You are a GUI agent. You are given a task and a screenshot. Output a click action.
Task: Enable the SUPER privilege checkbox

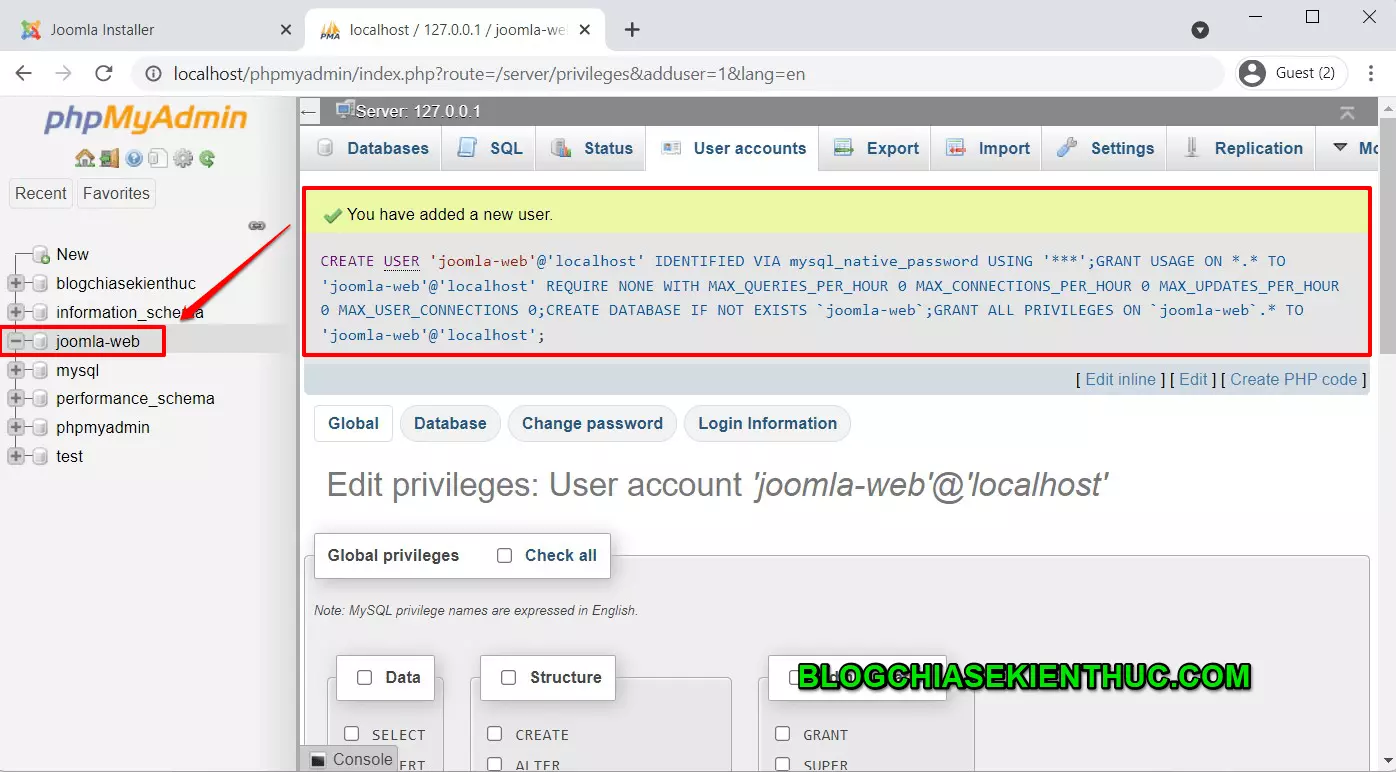tap(783, 764)
